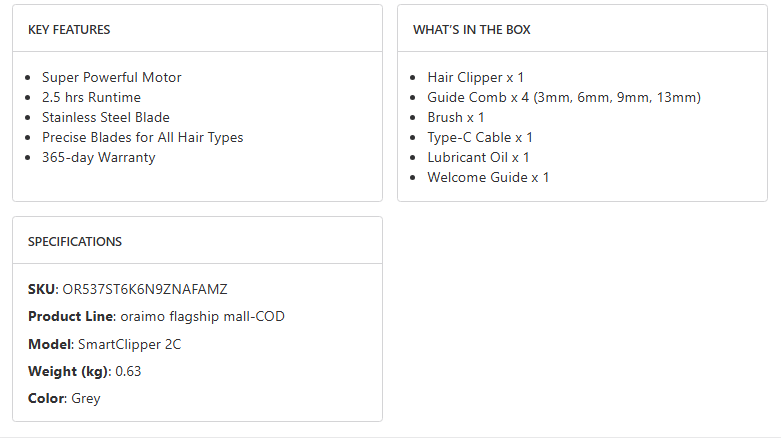Select the Guide Comb x 4 entry

(564, 97)
